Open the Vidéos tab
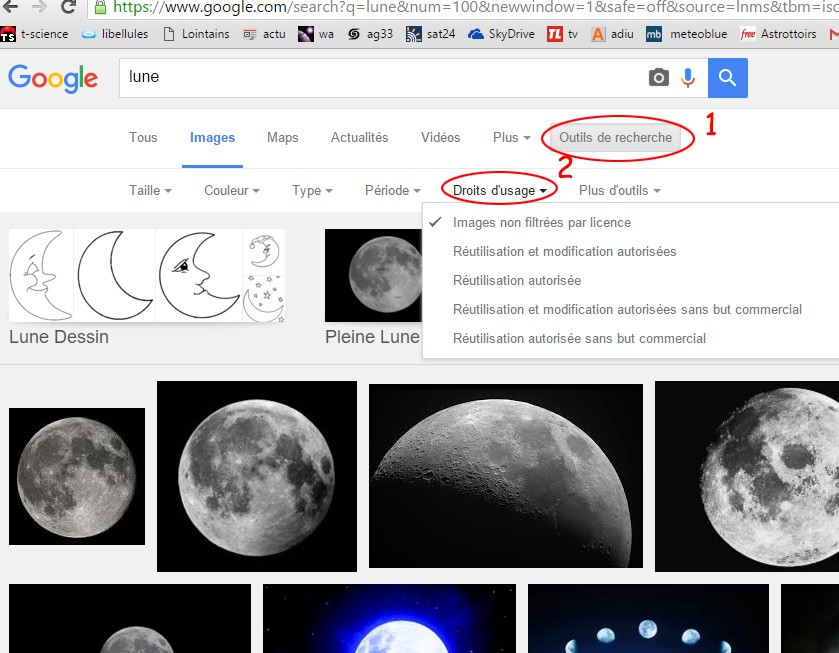This screenshot has height=653, width=839. click(440, 138)
